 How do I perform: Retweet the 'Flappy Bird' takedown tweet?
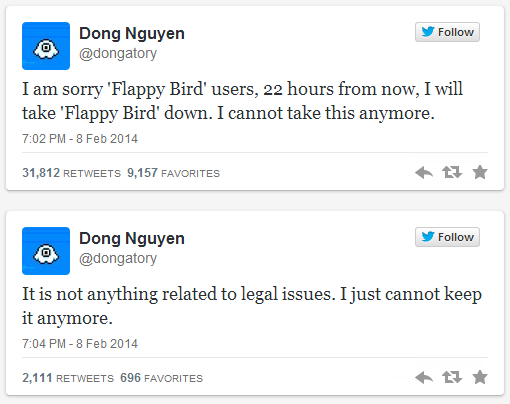click(x=452, y=172)
